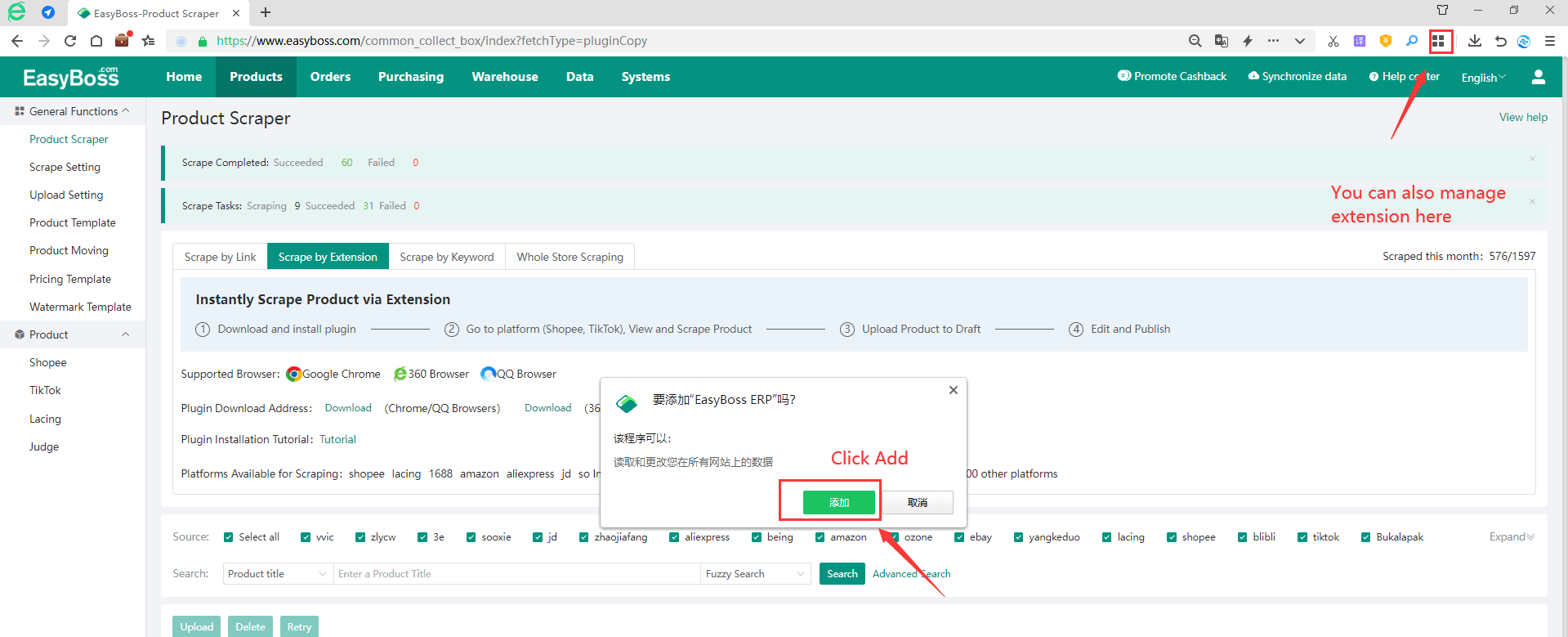
Task: Close the Scrape Tasks notification
Action: (1532, 201)
